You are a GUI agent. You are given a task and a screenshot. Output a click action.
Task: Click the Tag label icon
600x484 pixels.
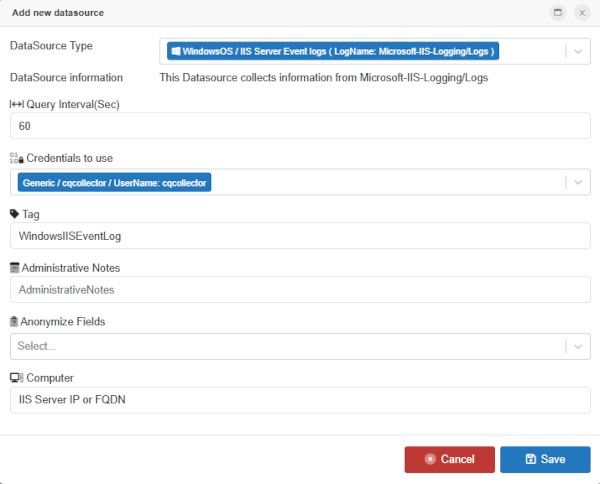coord(15,214)
